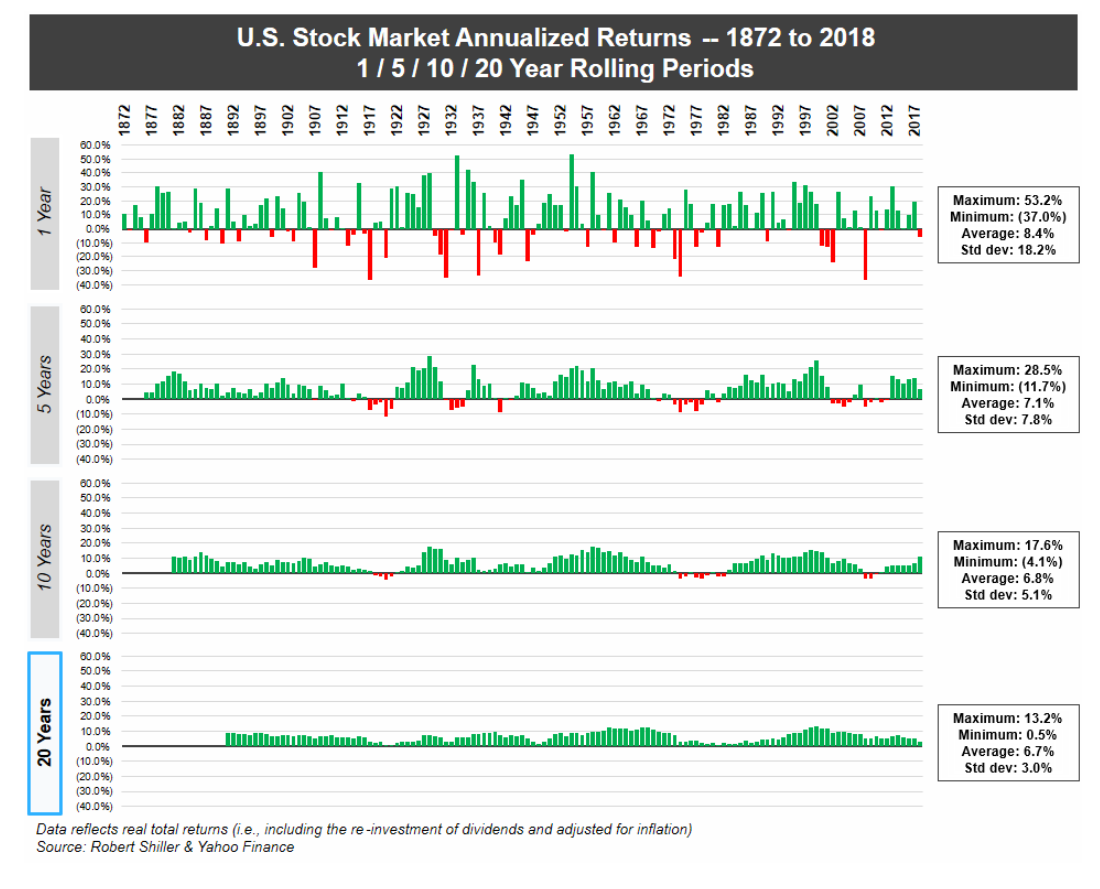Click the 0.0% axis label in 5 Years chart
Image resolution: width=1100 pixels, height=889 pixels.
[96, 400]
